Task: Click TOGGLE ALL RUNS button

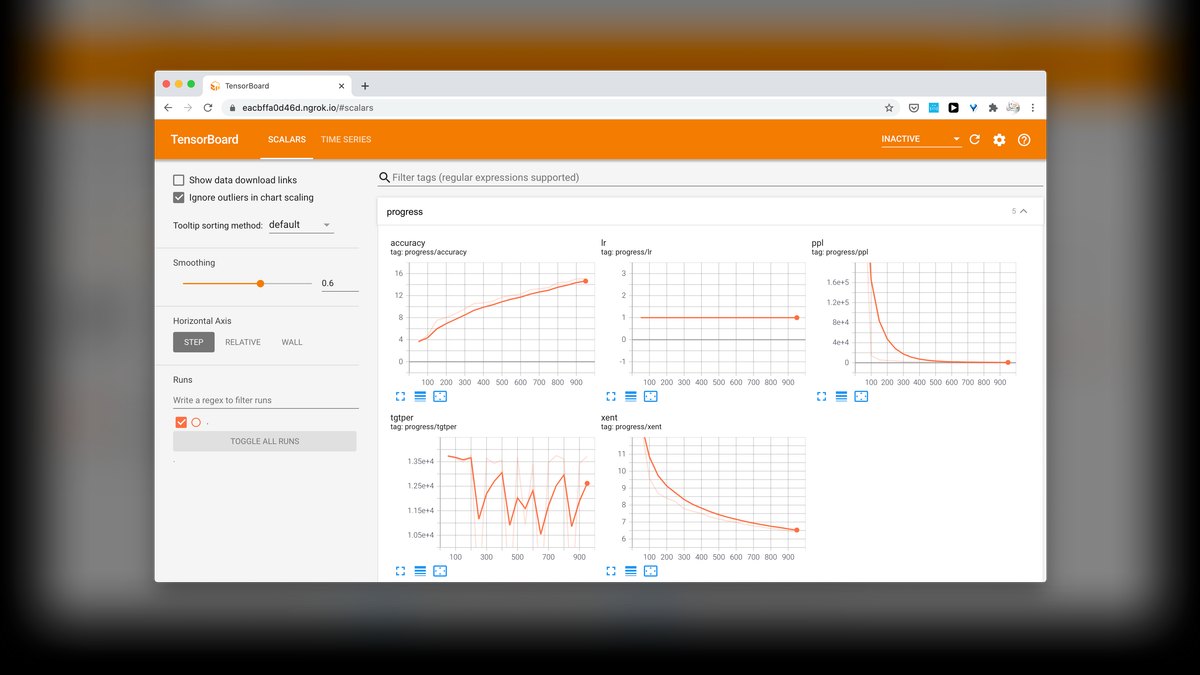Action: tap(265, 441)
